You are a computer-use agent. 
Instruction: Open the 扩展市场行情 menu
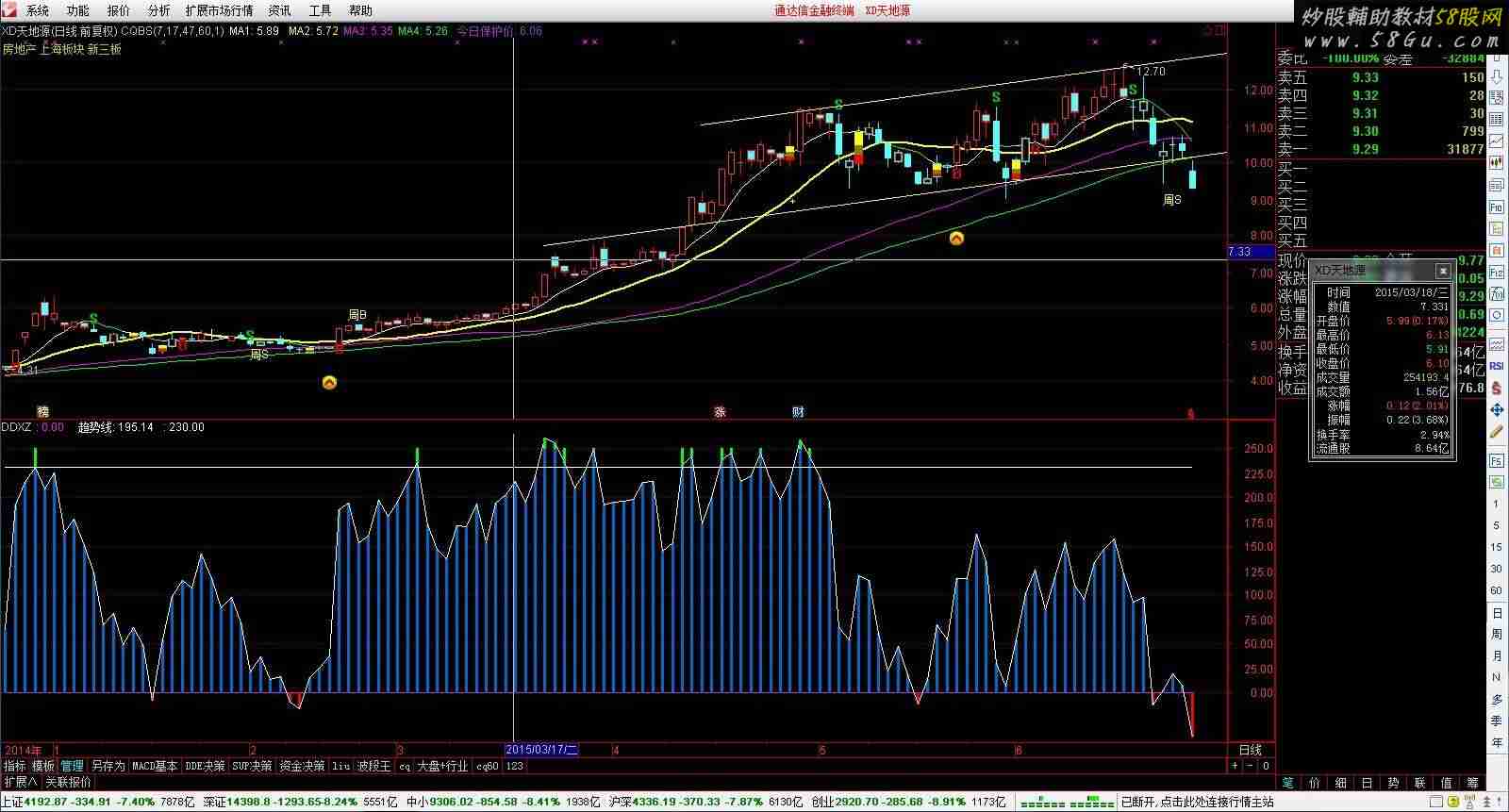pos(219,10)
